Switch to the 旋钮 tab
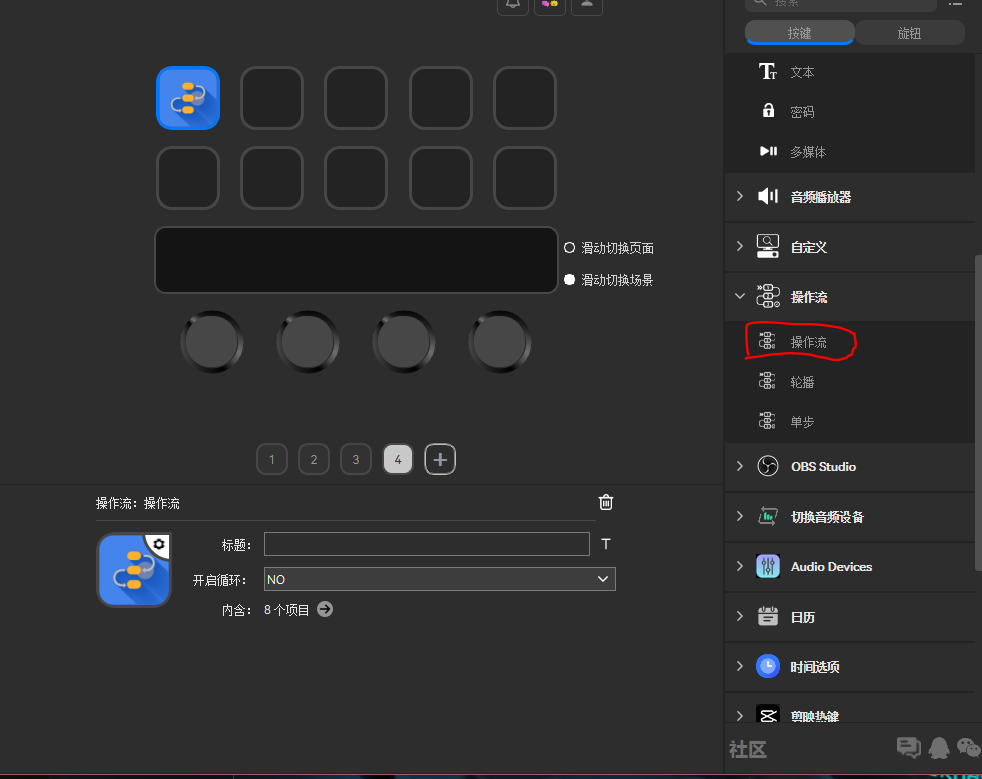Image resolution: width=982 pixels, height=779 pixels. click(x=908, y=33)
